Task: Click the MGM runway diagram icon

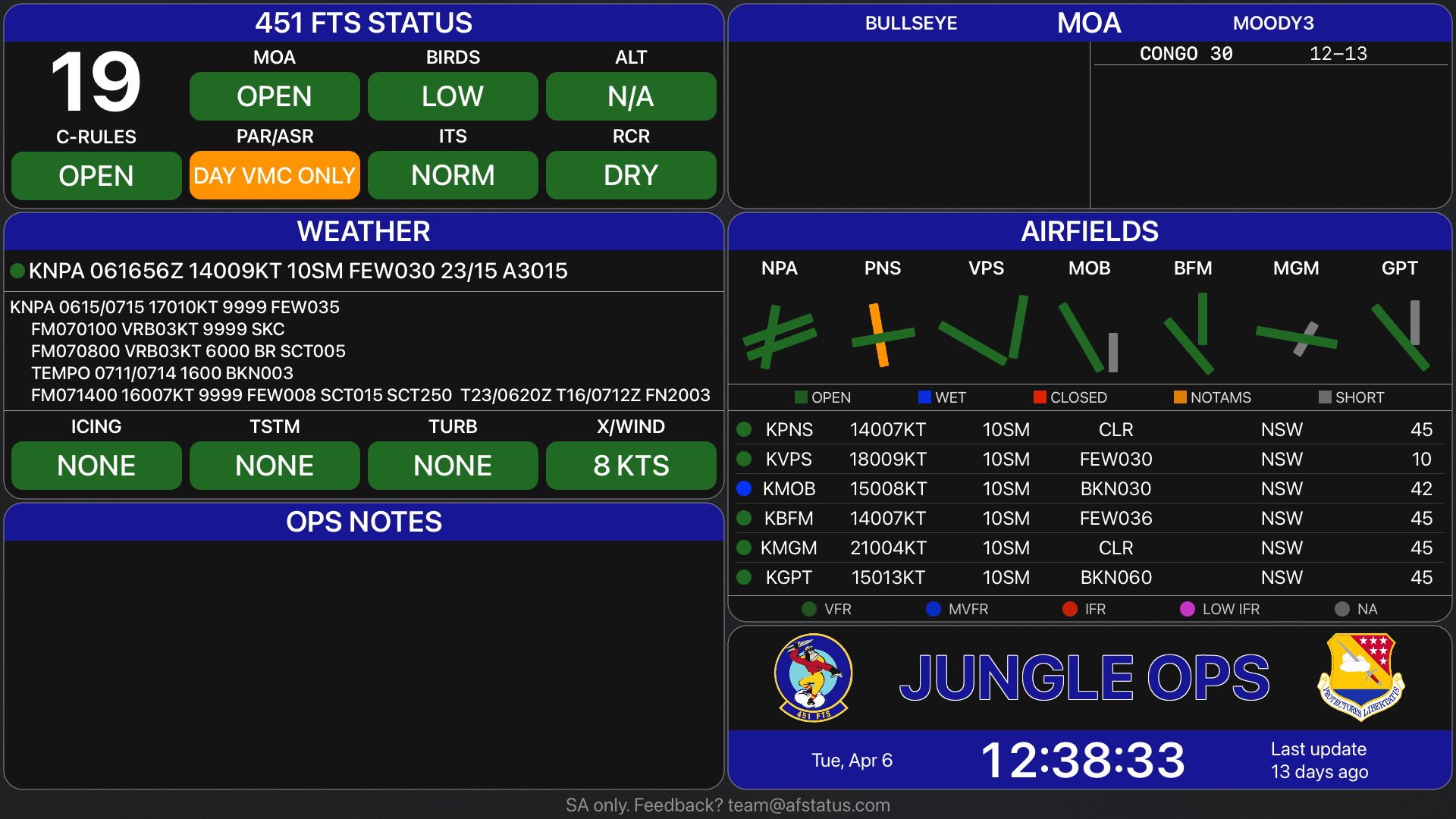Action: click(1296, 337)
